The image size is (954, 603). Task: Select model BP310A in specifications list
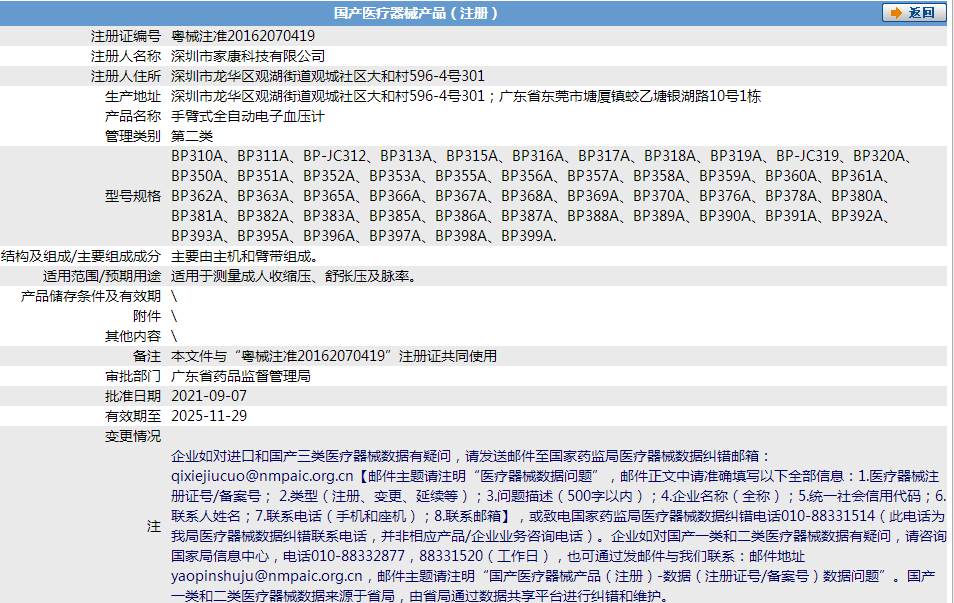point(194,155)
